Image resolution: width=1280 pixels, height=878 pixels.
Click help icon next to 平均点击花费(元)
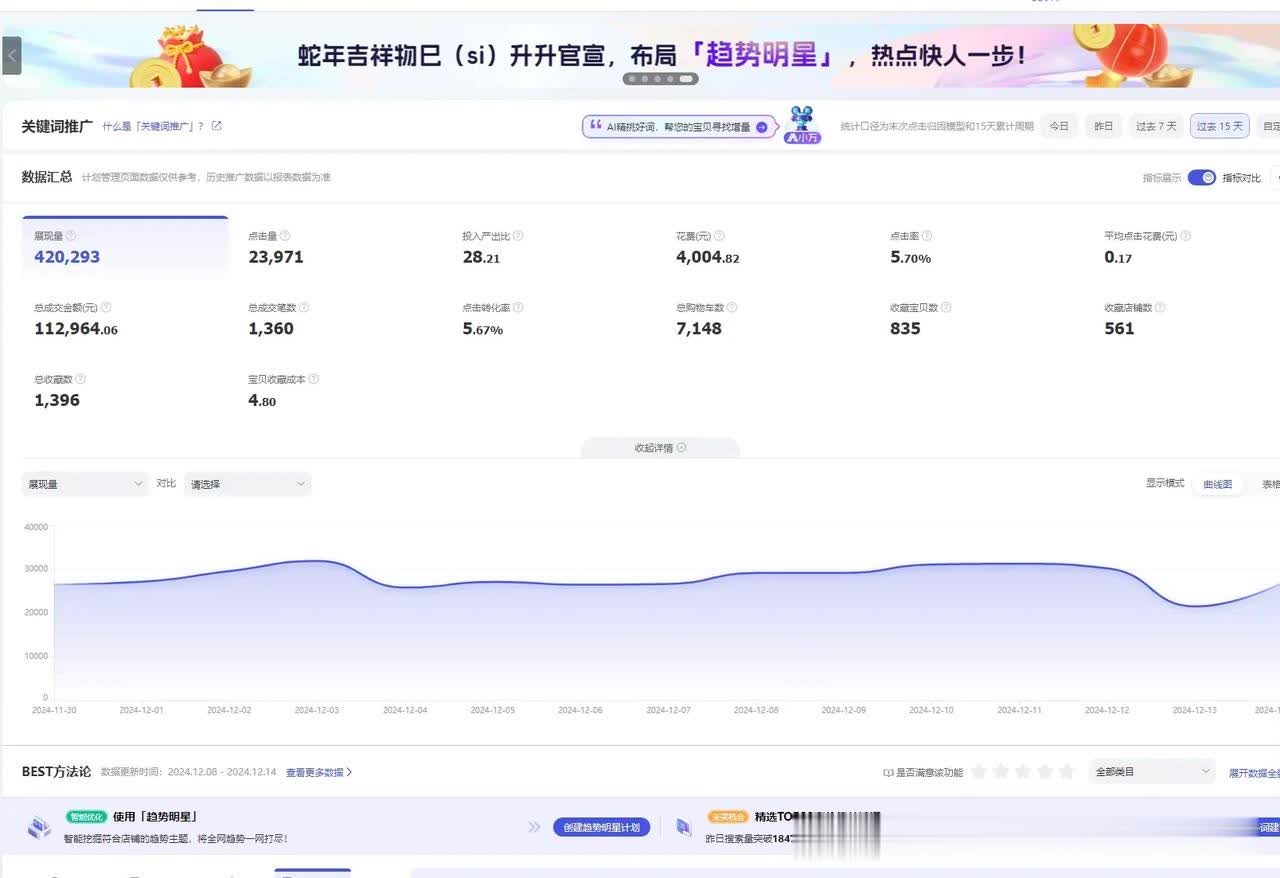[x=1186, y=236]
